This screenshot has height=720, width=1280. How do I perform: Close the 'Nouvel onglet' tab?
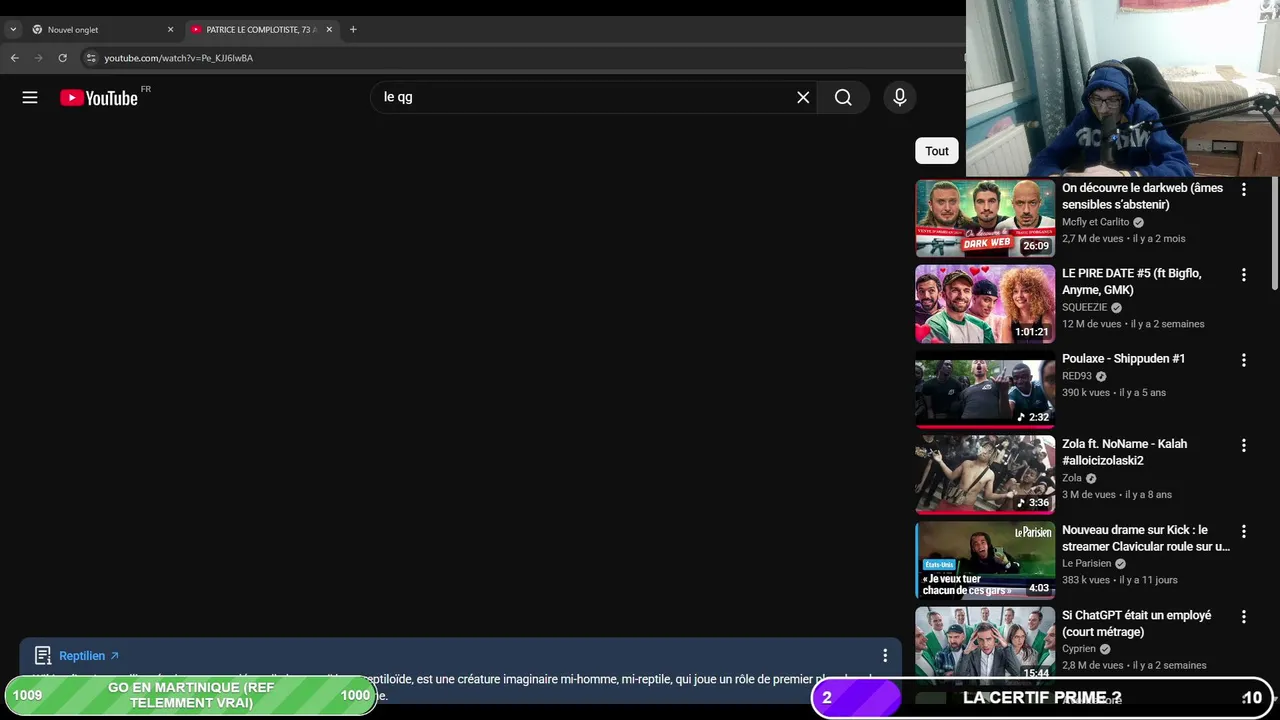170,29
